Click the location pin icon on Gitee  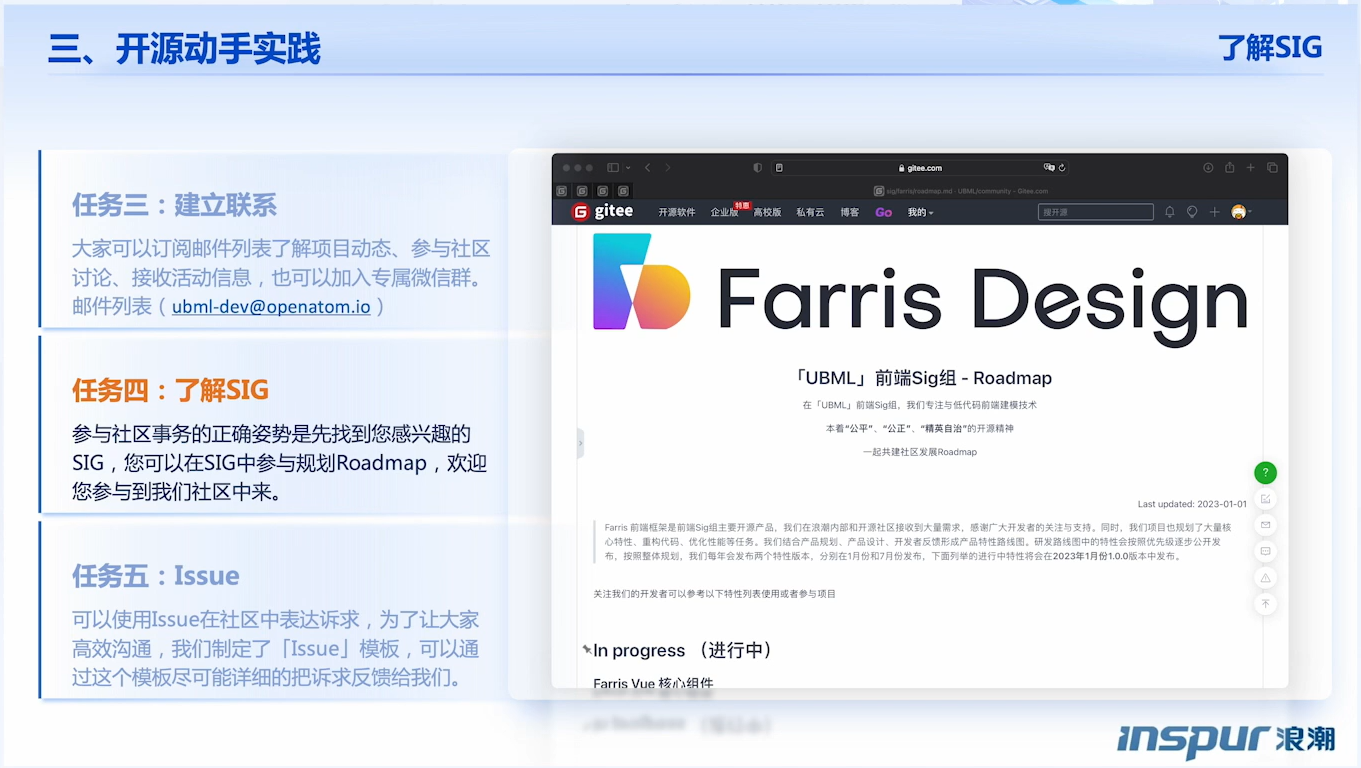(x=1192, y=212)
